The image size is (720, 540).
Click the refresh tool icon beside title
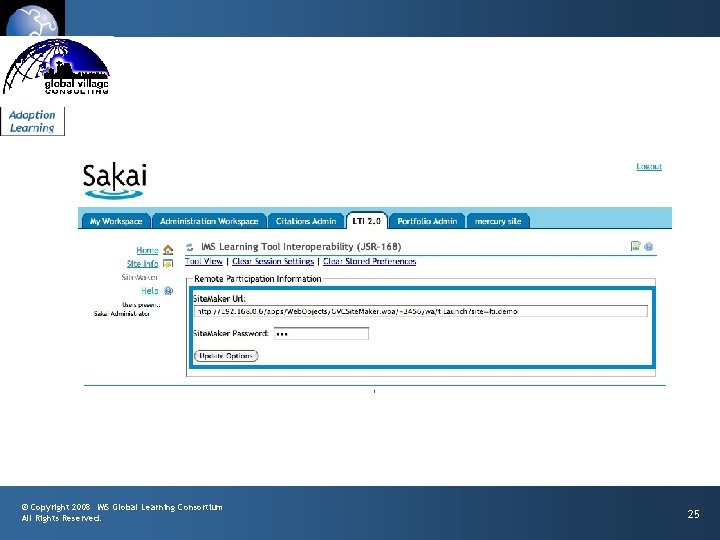point(190,247)
